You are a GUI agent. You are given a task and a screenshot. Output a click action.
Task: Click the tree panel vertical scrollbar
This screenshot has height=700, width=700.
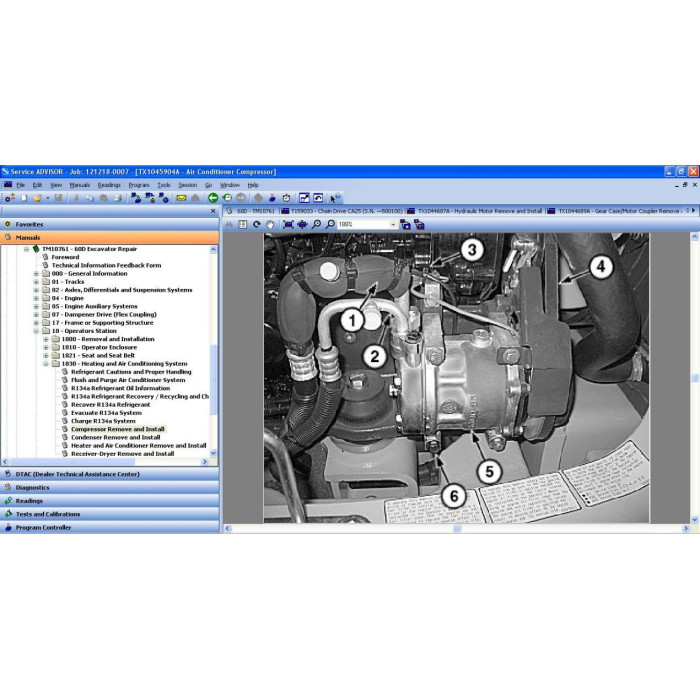pos(213,351)
